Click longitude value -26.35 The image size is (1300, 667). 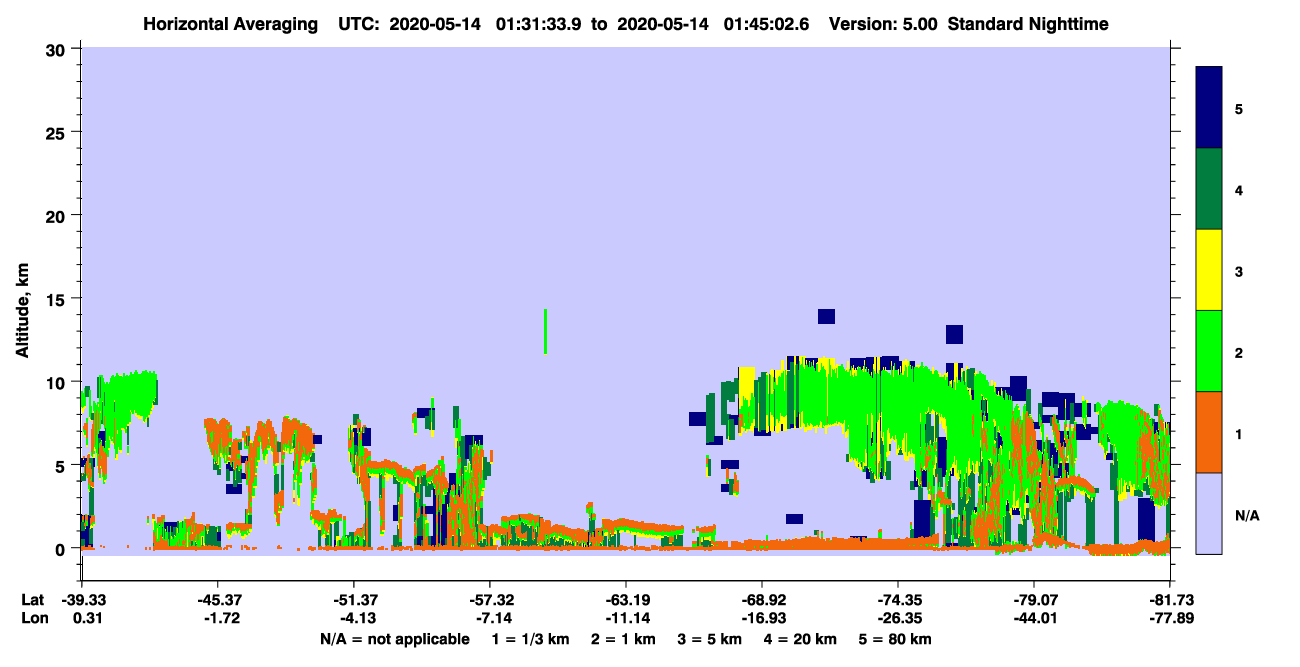[x=898, y=619]
